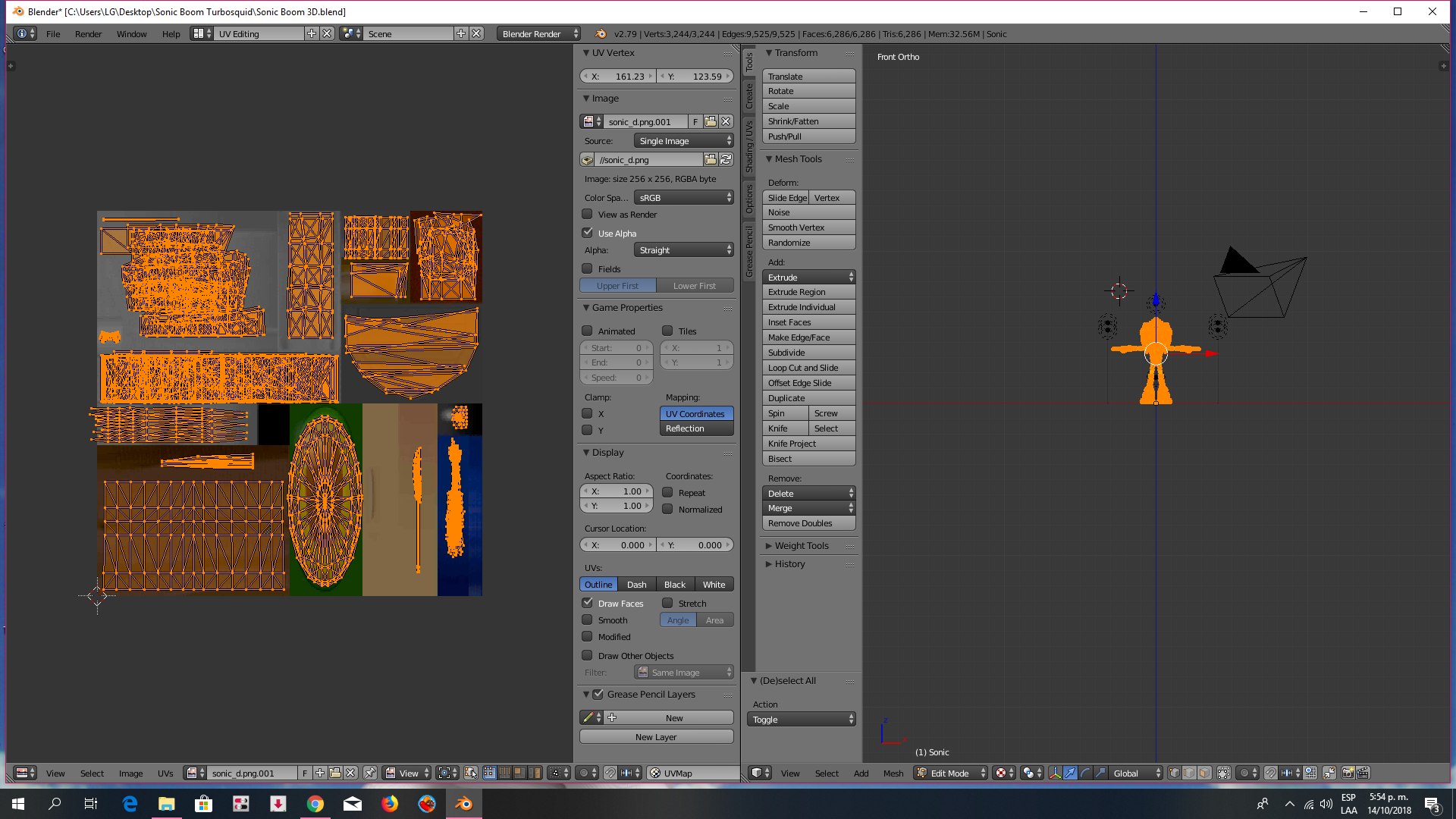Enable Fields checkbox
This screenshot has width=1456, height=819.
(587, 268)
